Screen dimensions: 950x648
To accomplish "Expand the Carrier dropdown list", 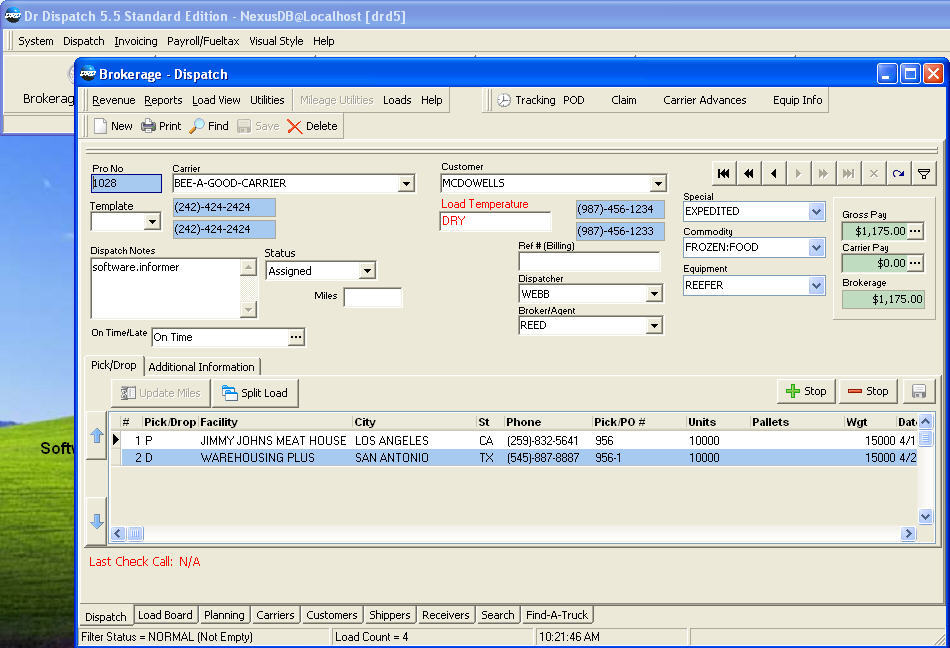I will (406, 184).
